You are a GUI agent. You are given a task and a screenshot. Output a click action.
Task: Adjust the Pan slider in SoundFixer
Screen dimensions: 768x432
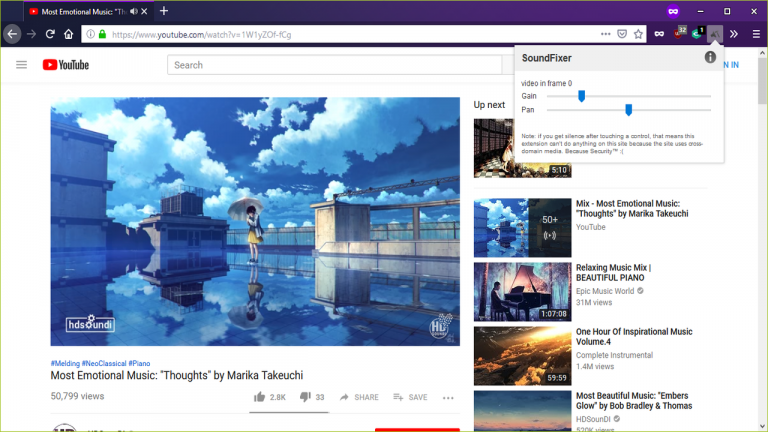point(628,110)
